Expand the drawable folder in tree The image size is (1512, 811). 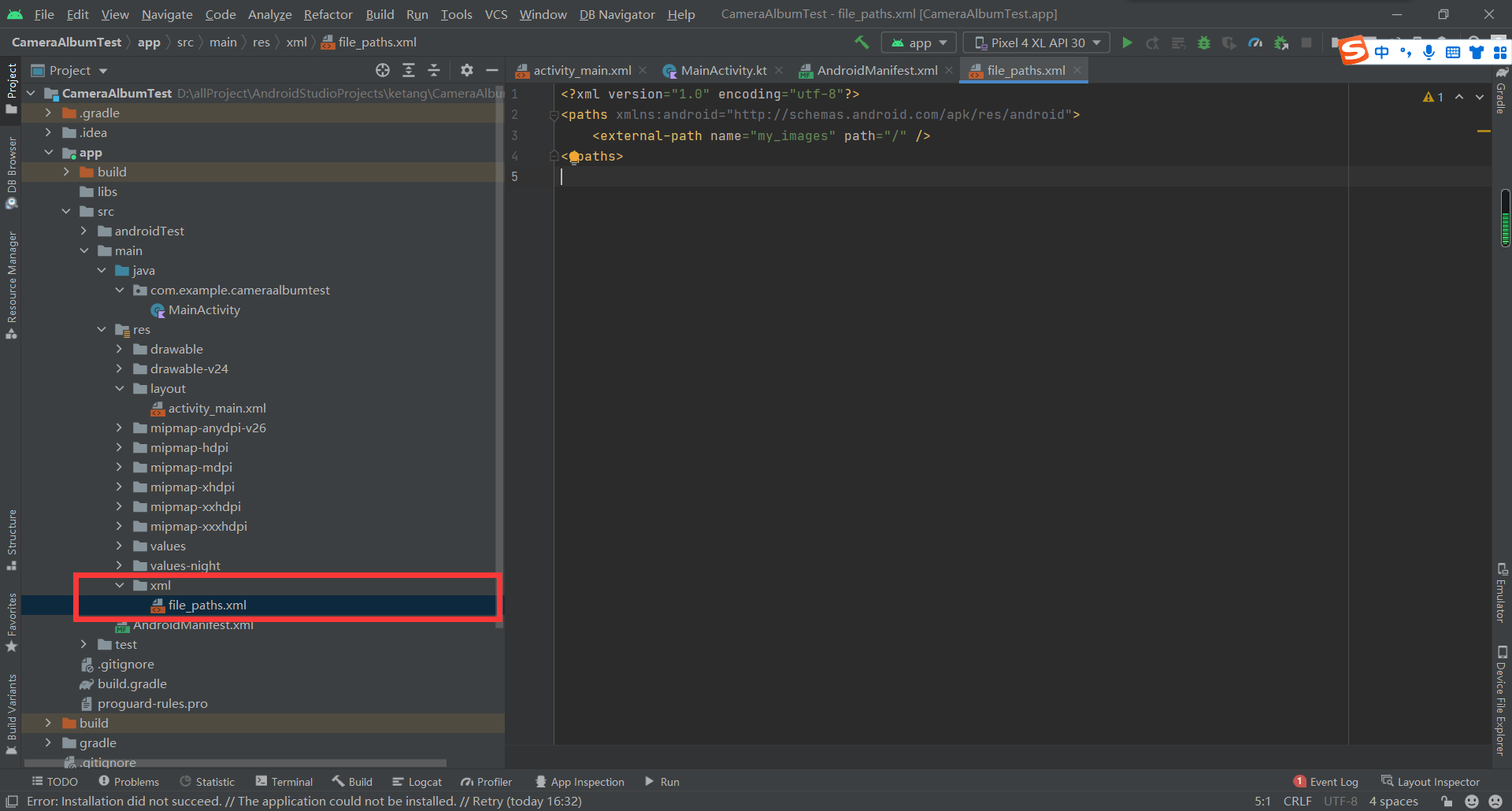click(119, 349)
